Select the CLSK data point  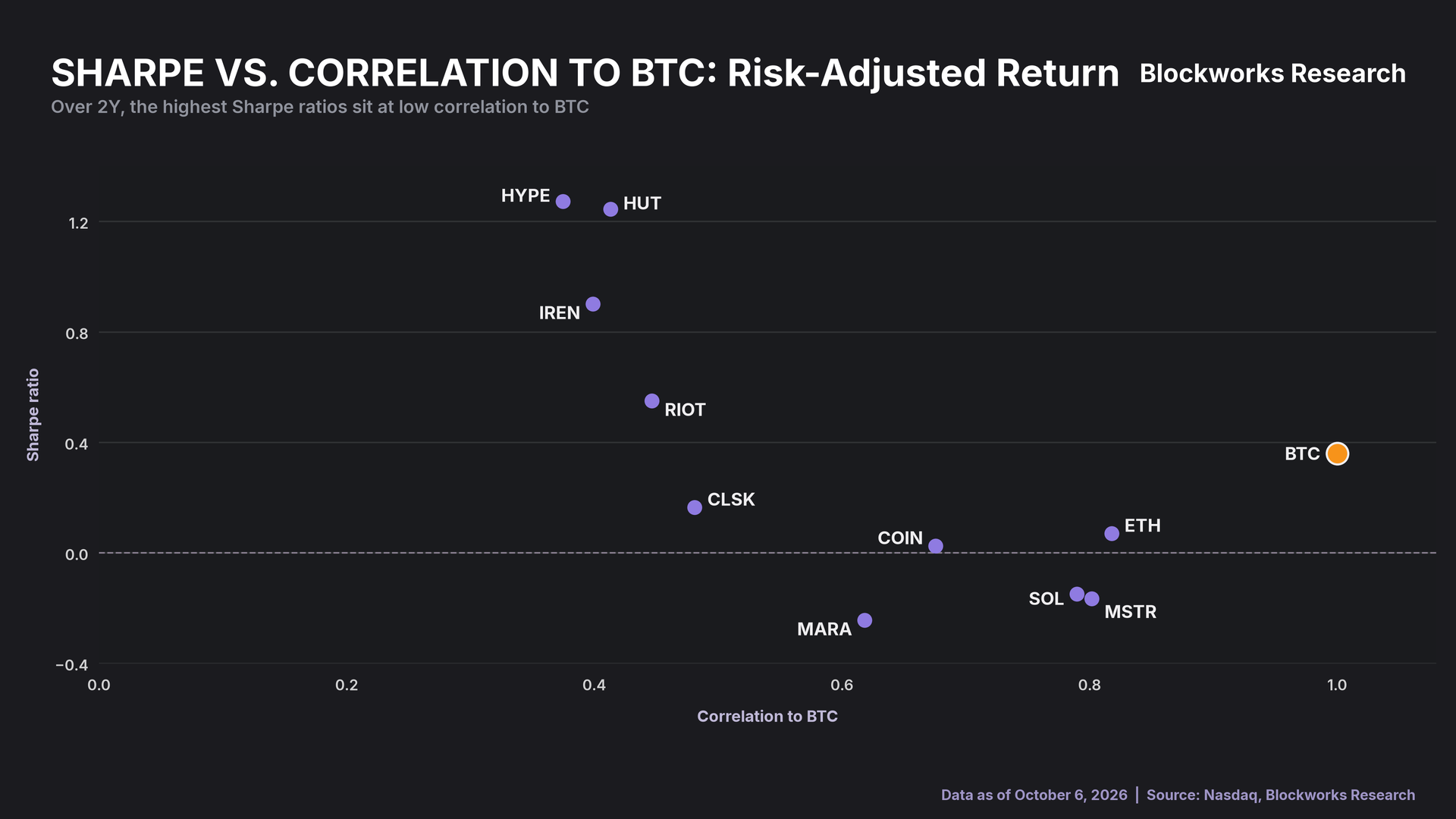[x=695, y=507]
